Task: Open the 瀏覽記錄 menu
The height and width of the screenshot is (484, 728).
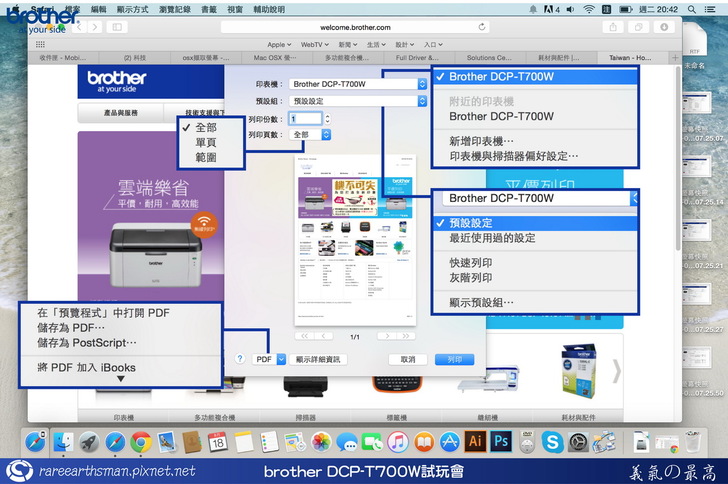Action: pyautogui.click(x=175, y=9)
